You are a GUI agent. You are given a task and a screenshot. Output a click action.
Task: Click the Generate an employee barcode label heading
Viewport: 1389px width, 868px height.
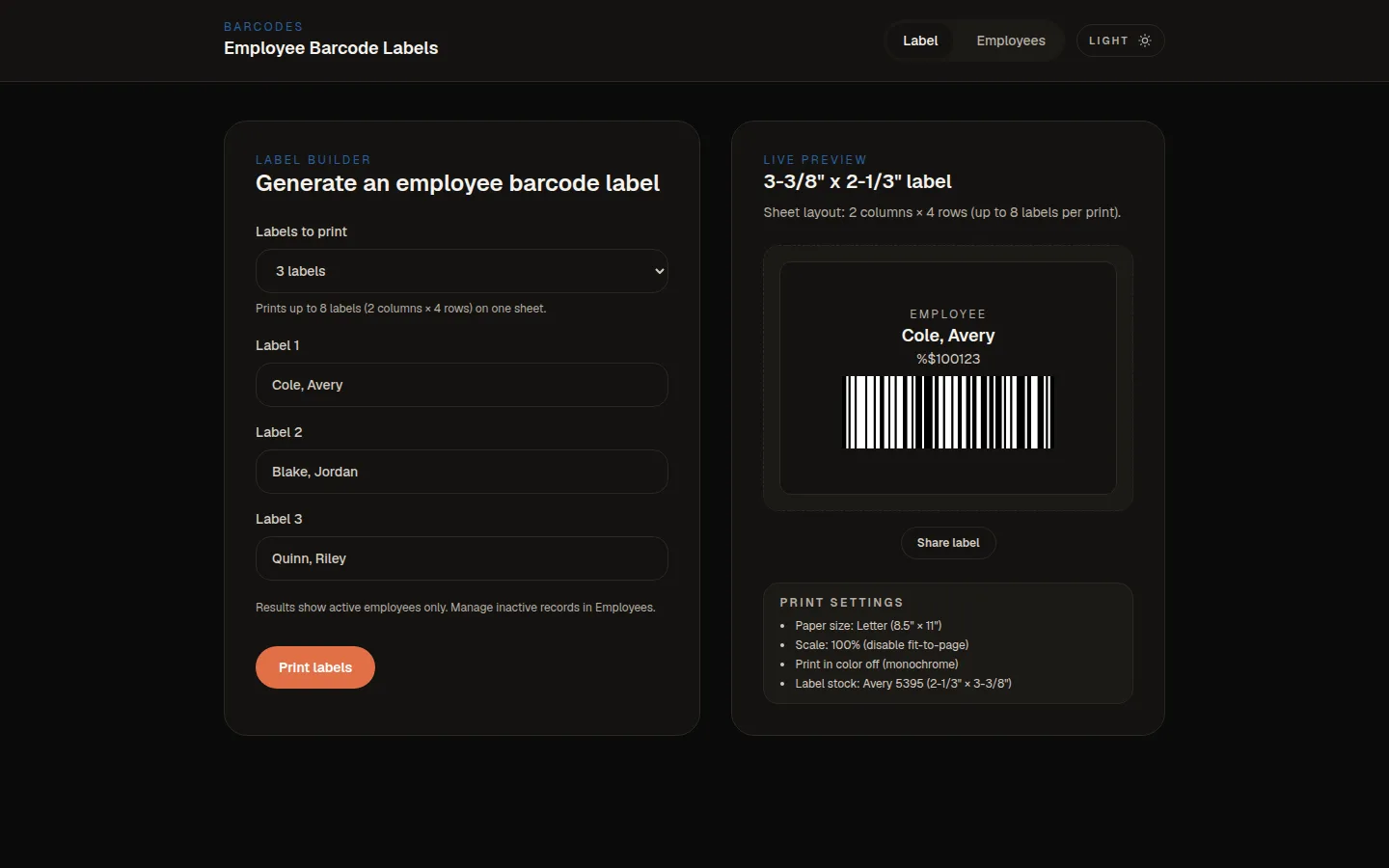[457, 183]
